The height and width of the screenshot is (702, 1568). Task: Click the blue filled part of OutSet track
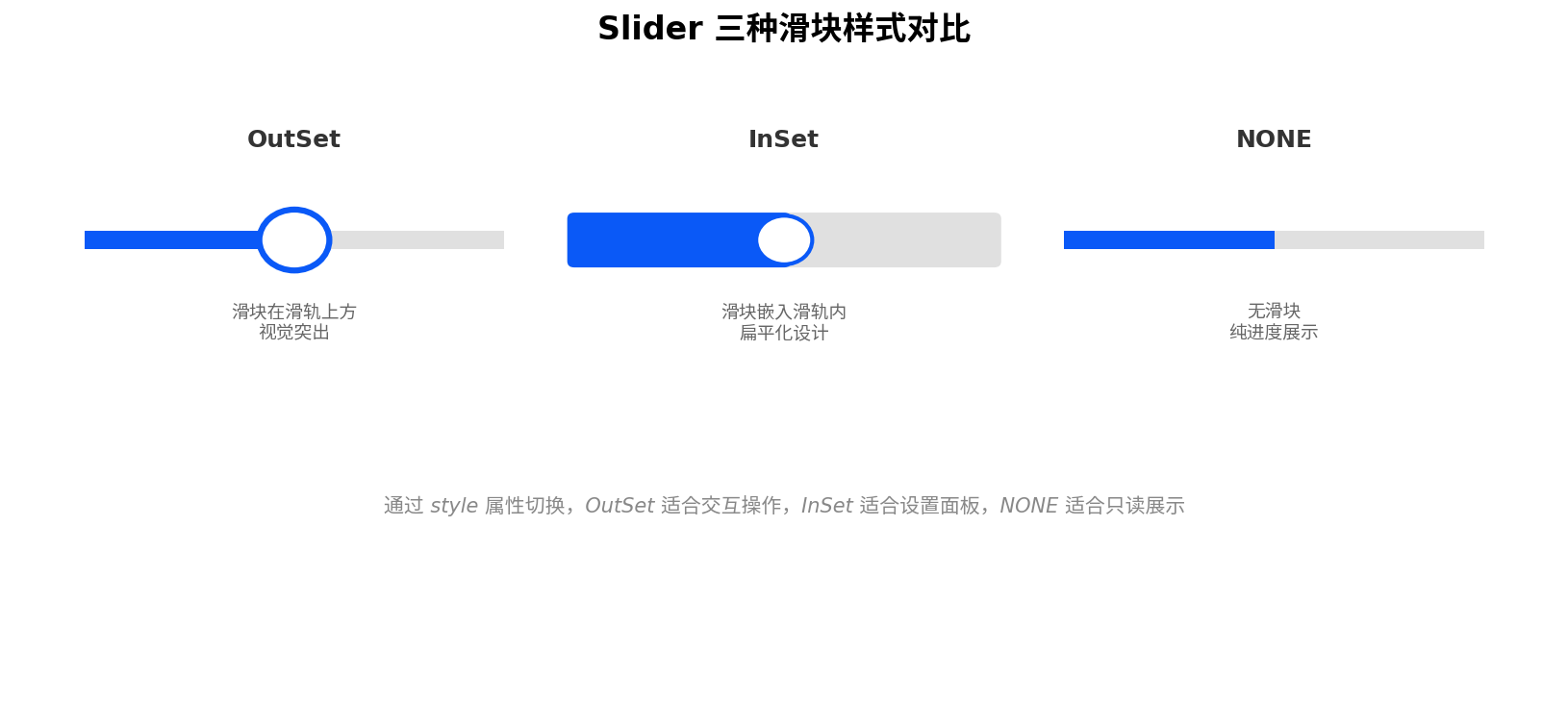pyautogui.click(x=171, y=239)
